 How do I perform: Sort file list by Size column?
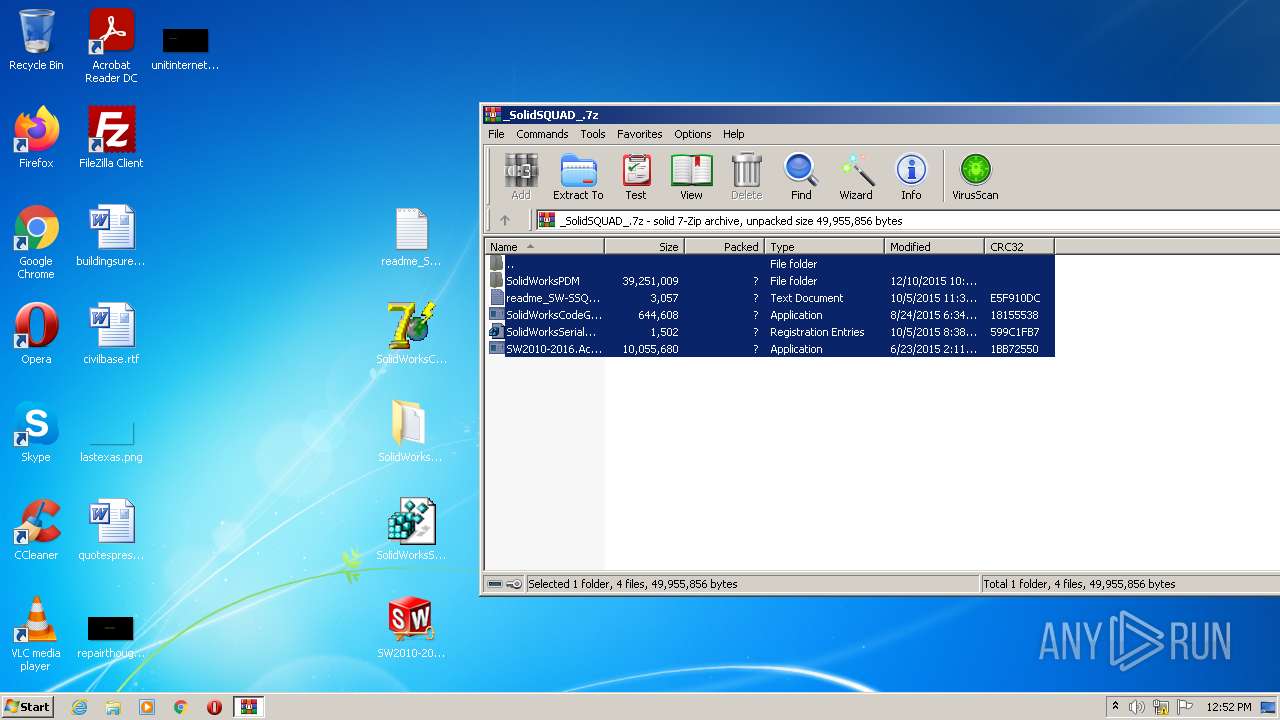coord(645,247)
